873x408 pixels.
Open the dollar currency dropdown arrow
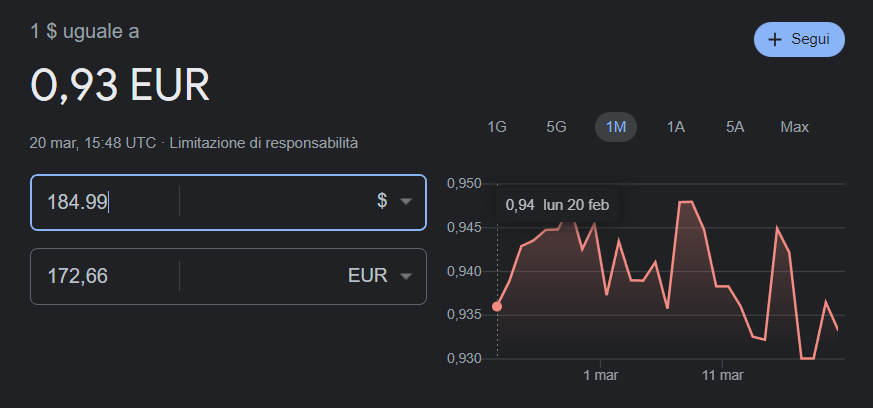pyautogui.click(x=406, y=201)
